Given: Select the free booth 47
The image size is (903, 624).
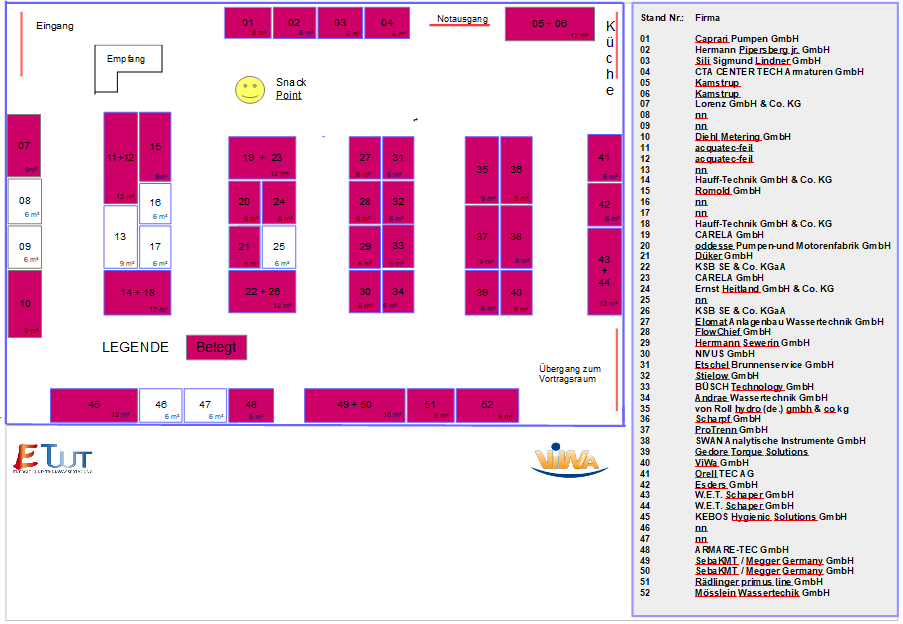Looking at the screenshot, I should (205, 405).
